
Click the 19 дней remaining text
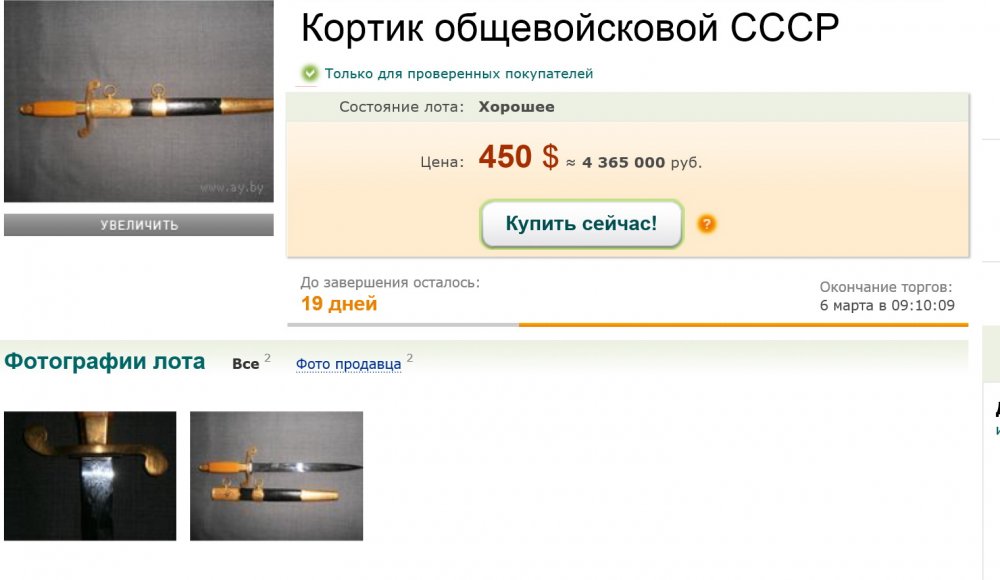(x=339, y=304)
